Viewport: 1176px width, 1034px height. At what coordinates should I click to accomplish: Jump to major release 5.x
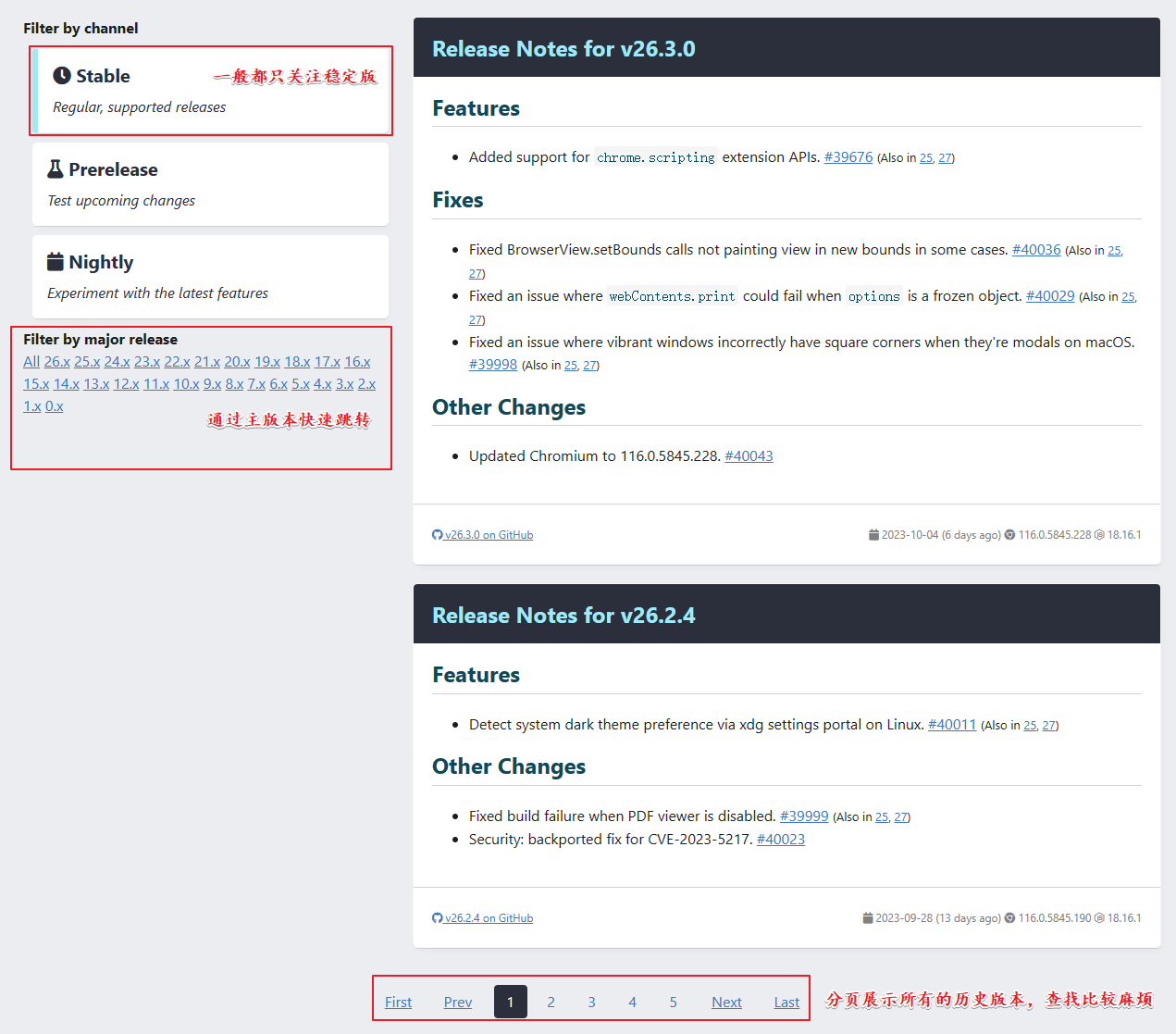pos(301,384)
